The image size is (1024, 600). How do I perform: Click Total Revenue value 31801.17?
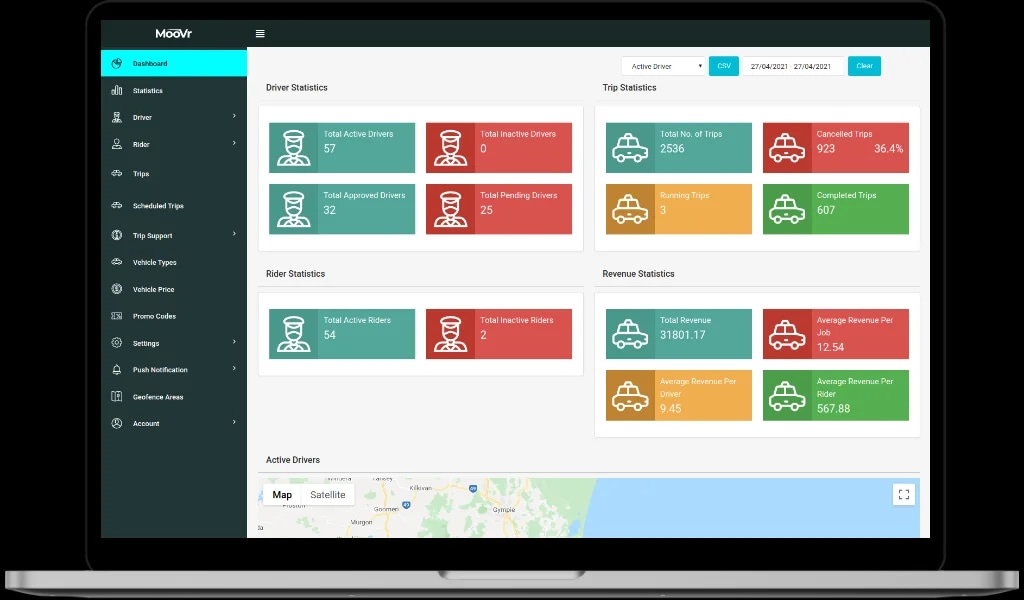click(682, 334)
